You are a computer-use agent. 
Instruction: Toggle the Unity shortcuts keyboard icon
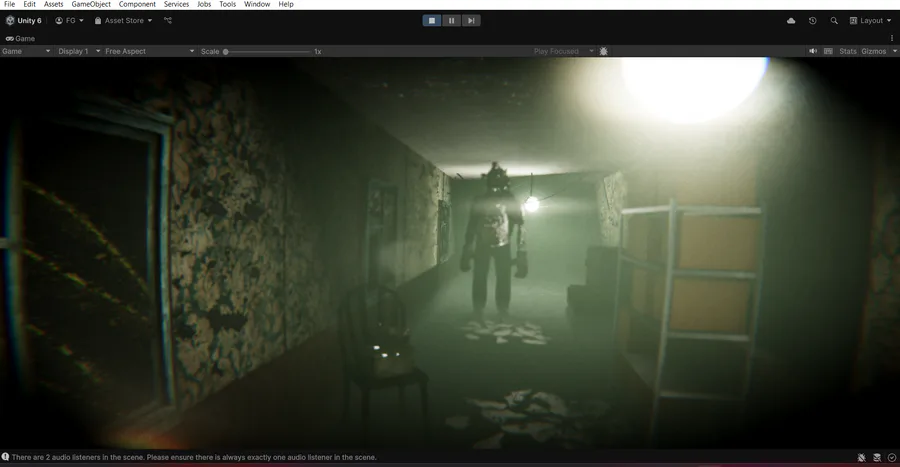point(828,51)
